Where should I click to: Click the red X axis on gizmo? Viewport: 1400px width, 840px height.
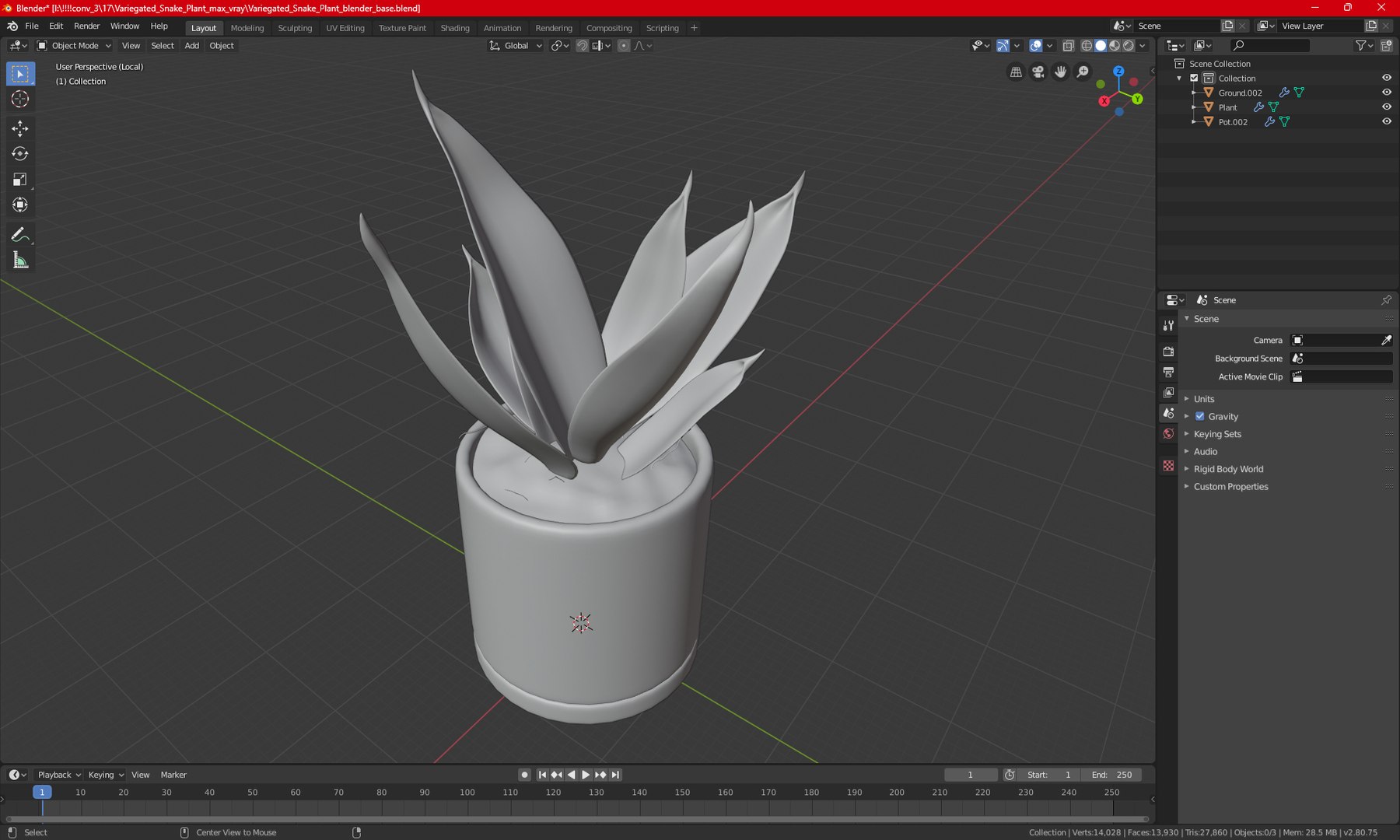(x=1104, y=101)
